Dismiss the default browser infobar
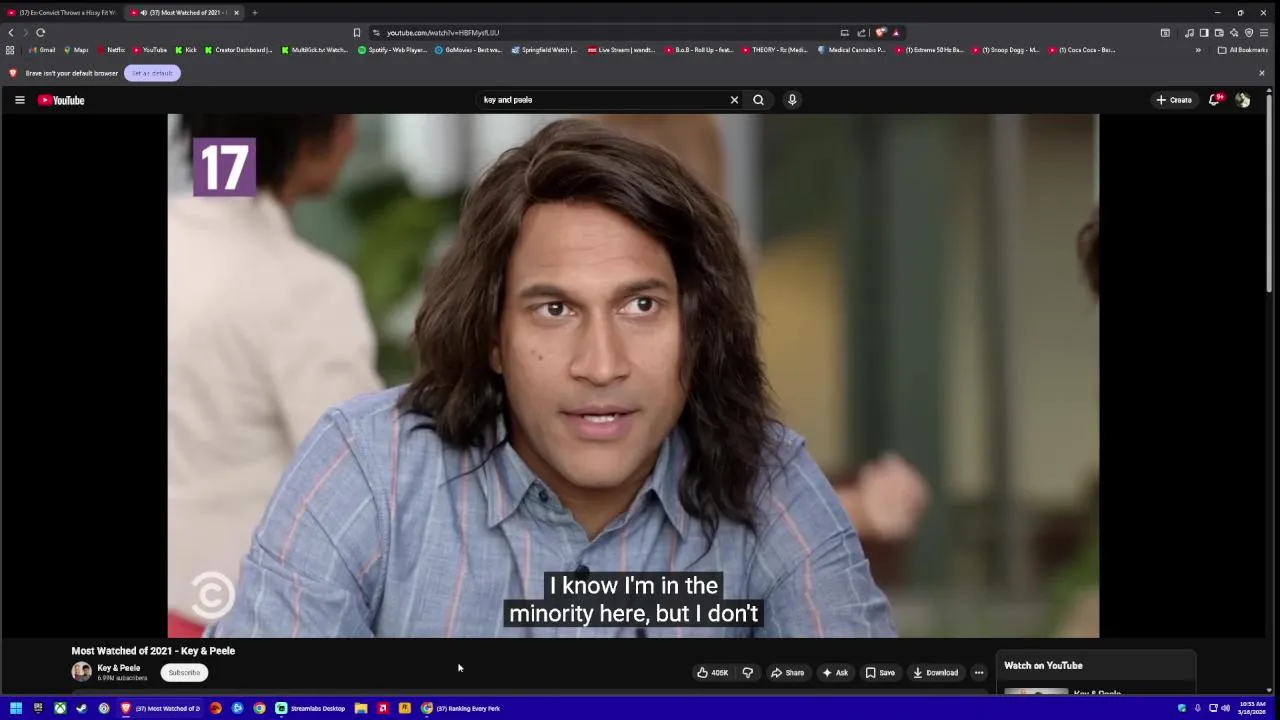 tap(1261, 73)
